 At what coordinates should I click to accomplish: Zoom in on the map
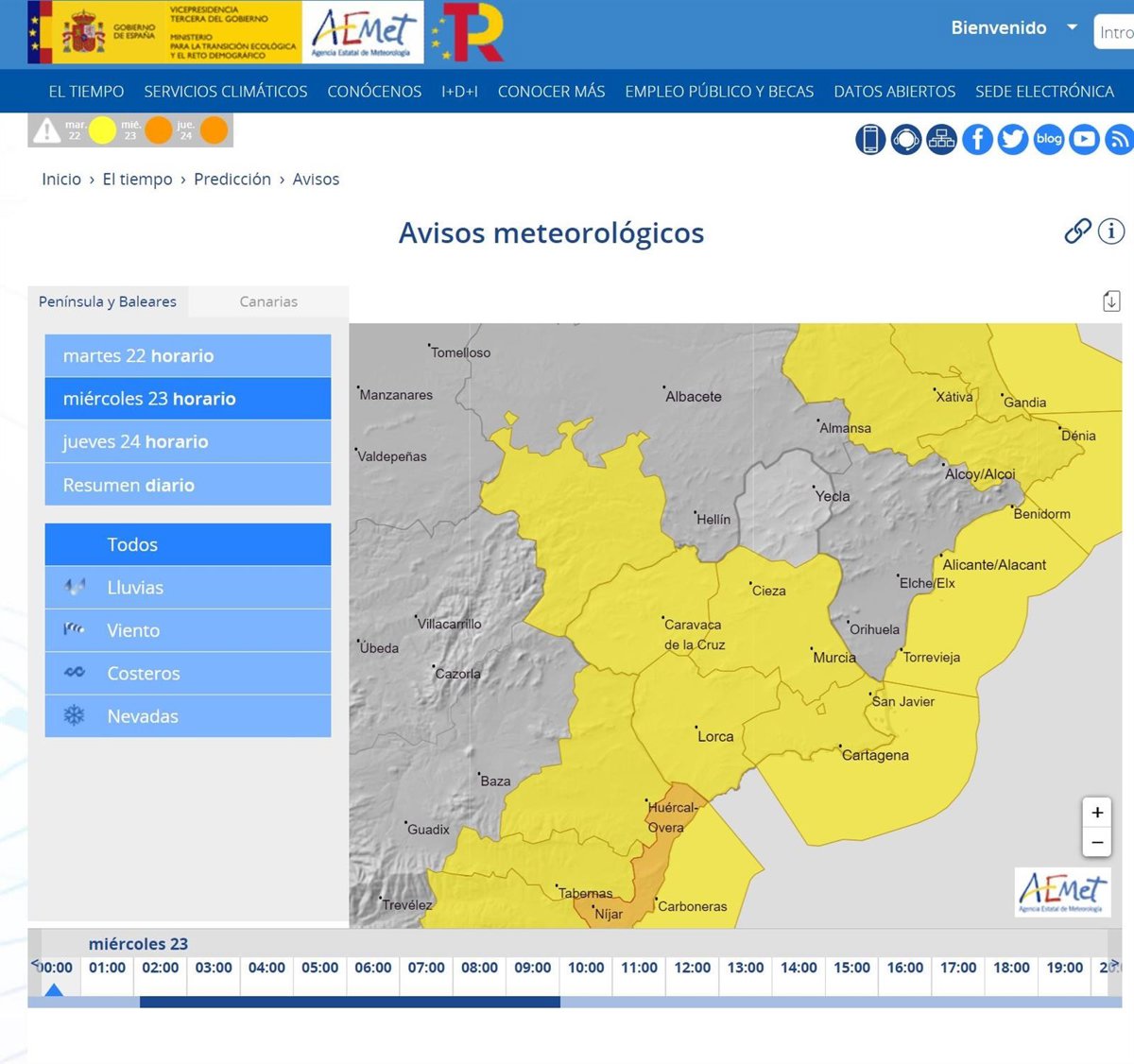(1097, 812)
